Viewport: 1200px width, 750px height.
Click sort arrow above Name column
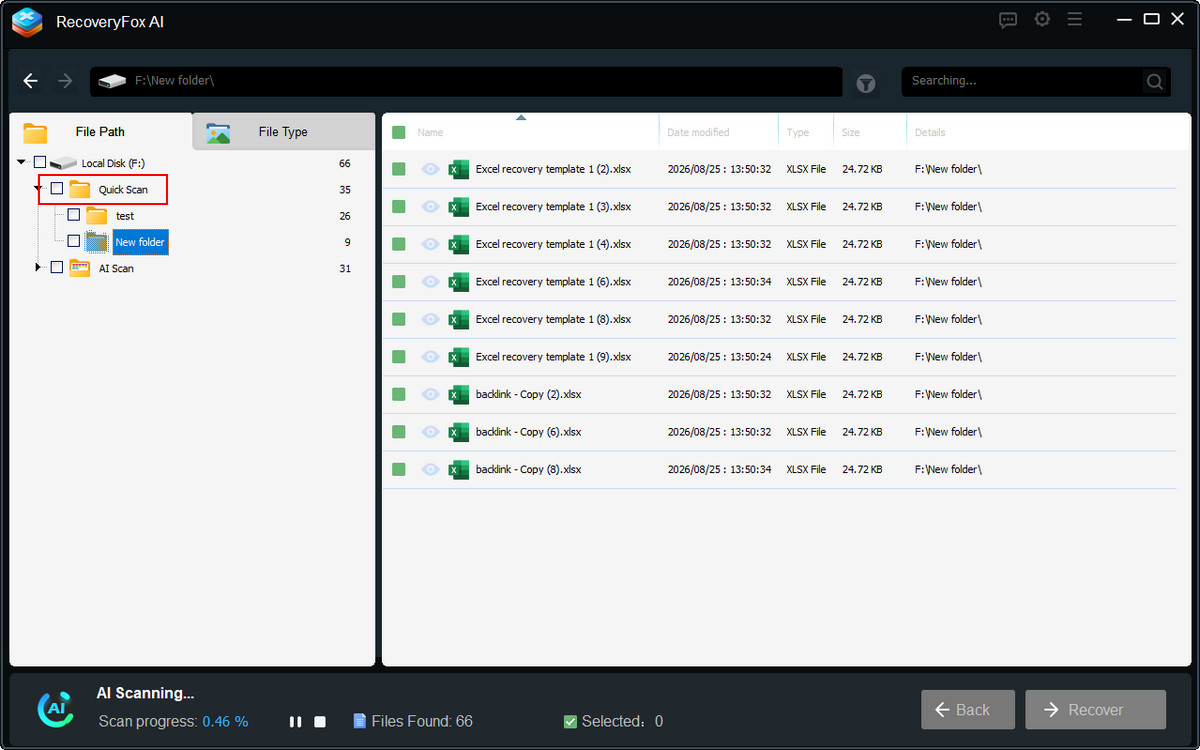[x=520, y=118]
